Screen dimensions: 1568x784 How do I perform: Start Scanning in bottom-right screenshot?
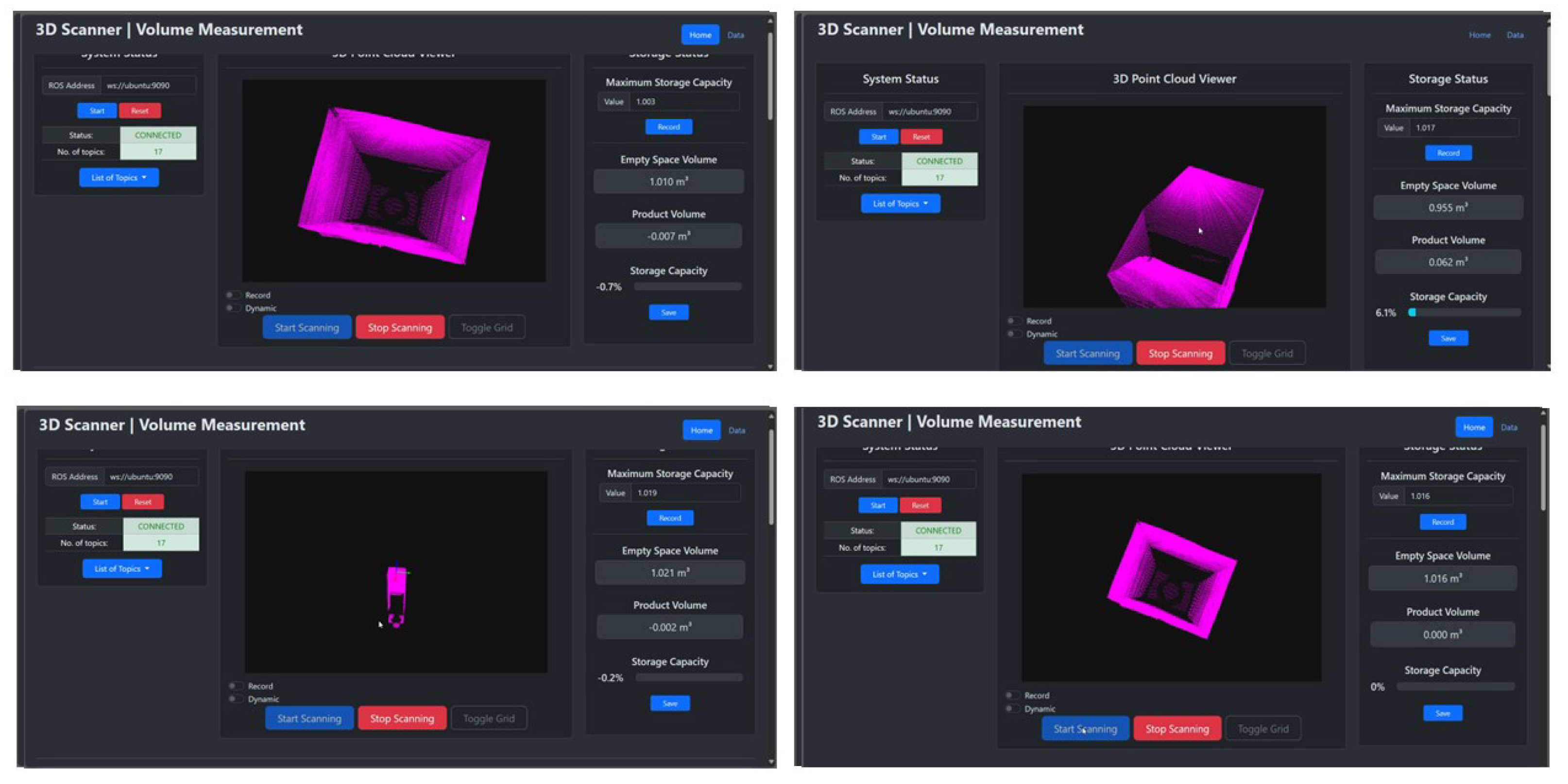coord(1085,729)
